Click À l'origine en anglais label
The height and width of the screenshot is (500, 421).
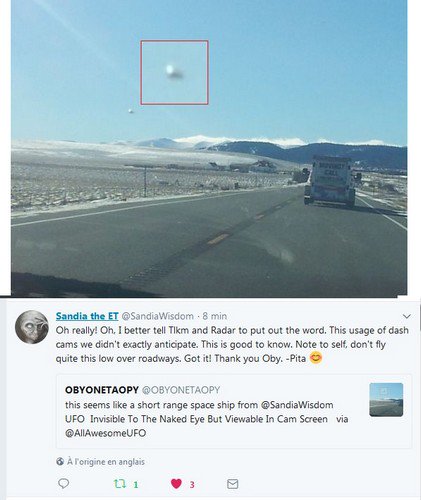[106, 462]
